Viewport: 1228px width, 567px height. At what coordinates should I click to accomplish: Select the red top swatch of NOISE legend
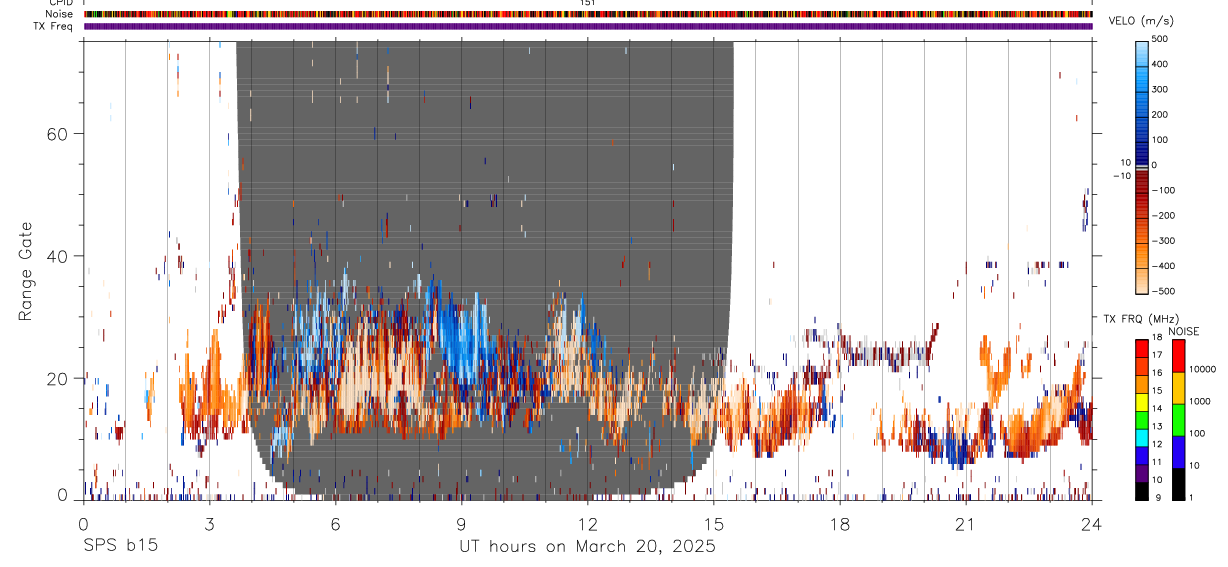pyautogui.click(x=1179, y=356)
